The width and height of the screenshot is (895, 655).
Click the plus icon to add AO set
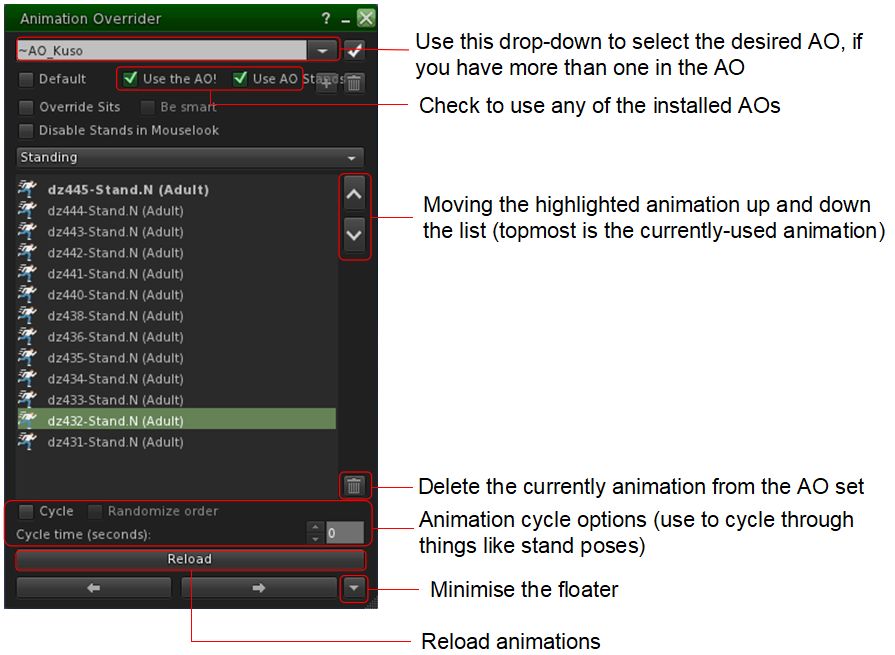(x=326, y=84)
